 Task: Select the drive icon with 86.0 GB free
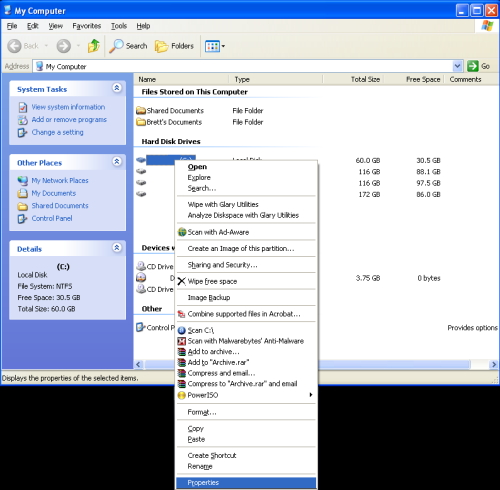[141, 194]
